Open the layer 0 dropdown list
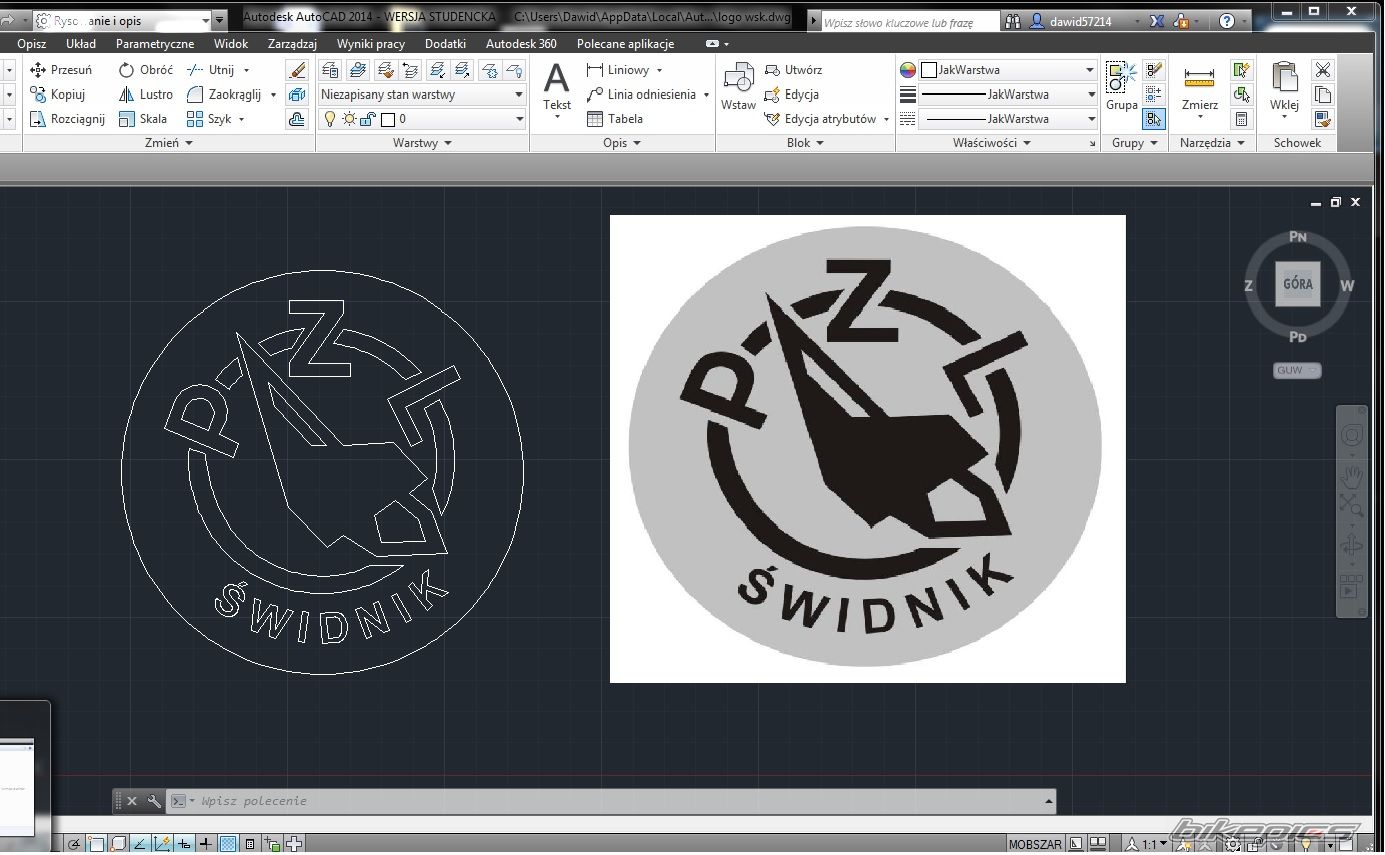 click(422, 119)
